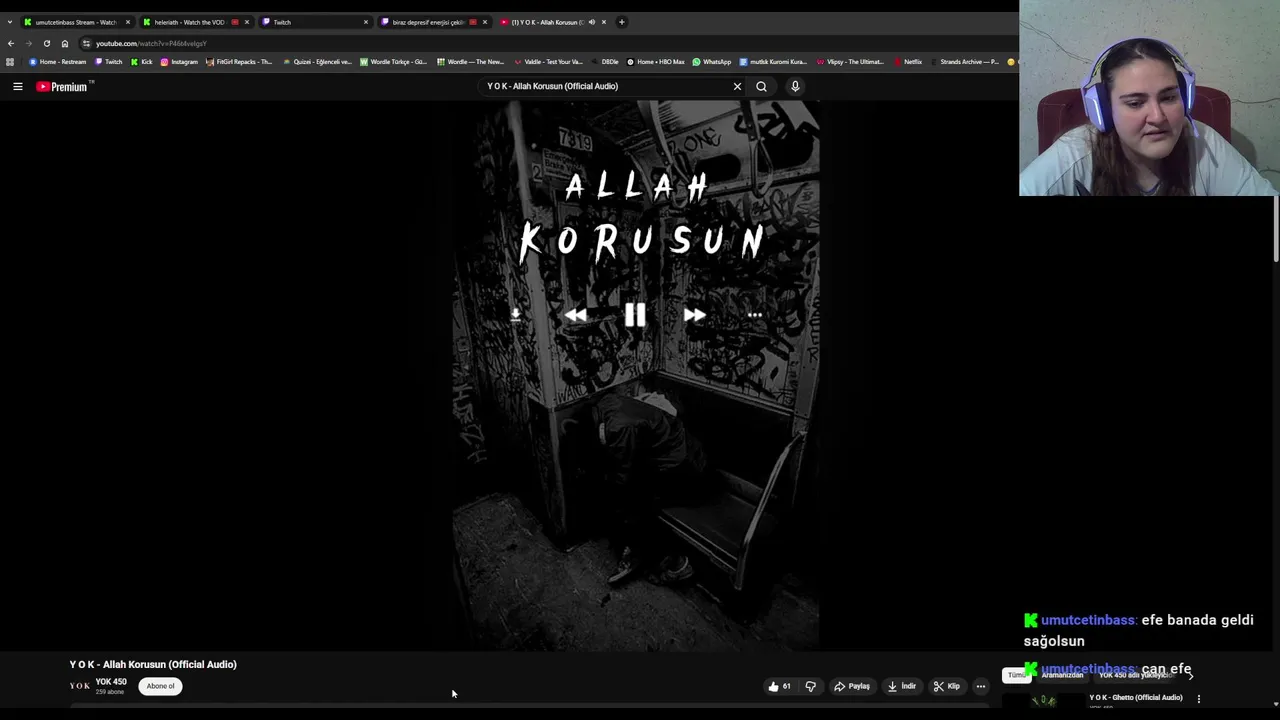Click the magnifier search button
The height and width of the screenshot is (720, 1280).
click(x=761, y=86)
